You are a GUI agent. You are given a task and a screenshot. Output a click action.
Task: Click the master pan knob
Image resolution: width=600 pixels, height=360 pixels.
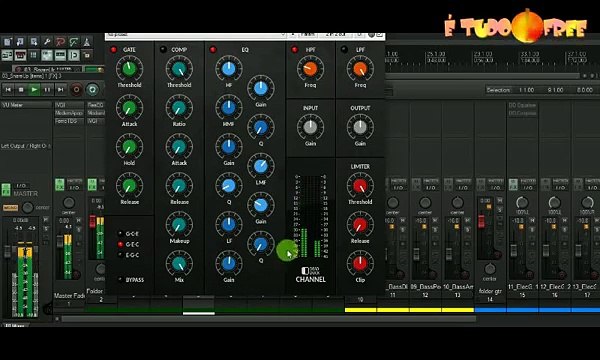coord(28,207)
